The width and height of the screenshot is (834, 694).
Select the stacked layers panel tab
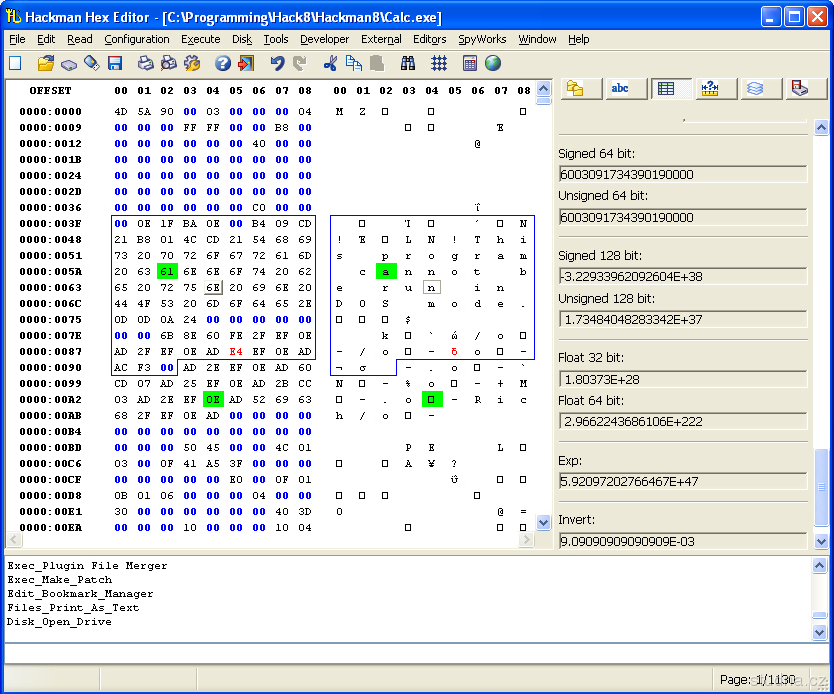(755, 88)
